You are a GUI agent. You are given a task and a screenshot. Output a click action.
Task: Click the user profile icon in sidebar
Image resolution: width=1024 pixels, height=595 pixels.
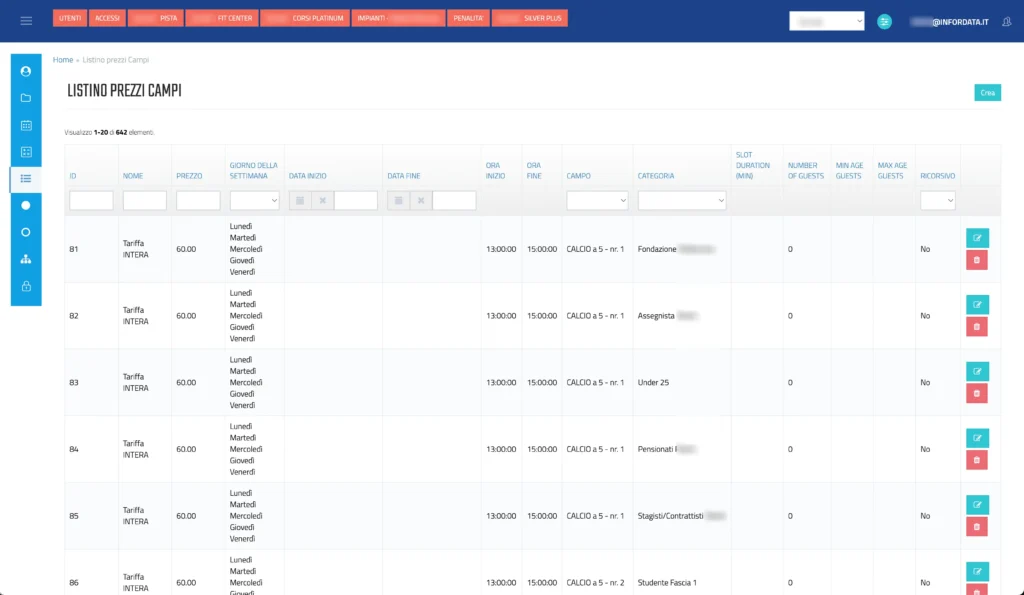26,72
